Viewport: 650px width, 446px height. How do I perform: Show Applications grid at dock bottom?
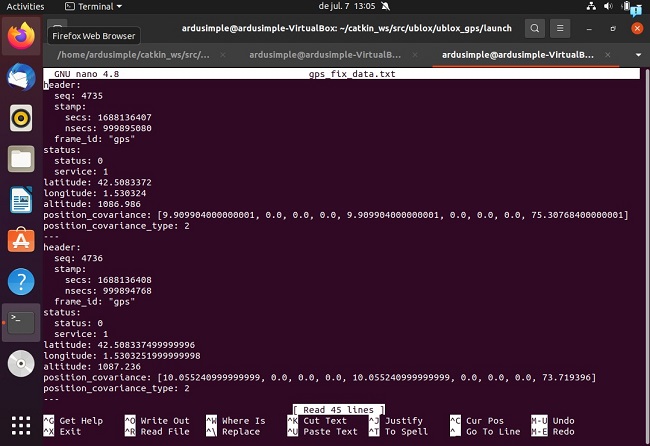(x=21, y=423)
